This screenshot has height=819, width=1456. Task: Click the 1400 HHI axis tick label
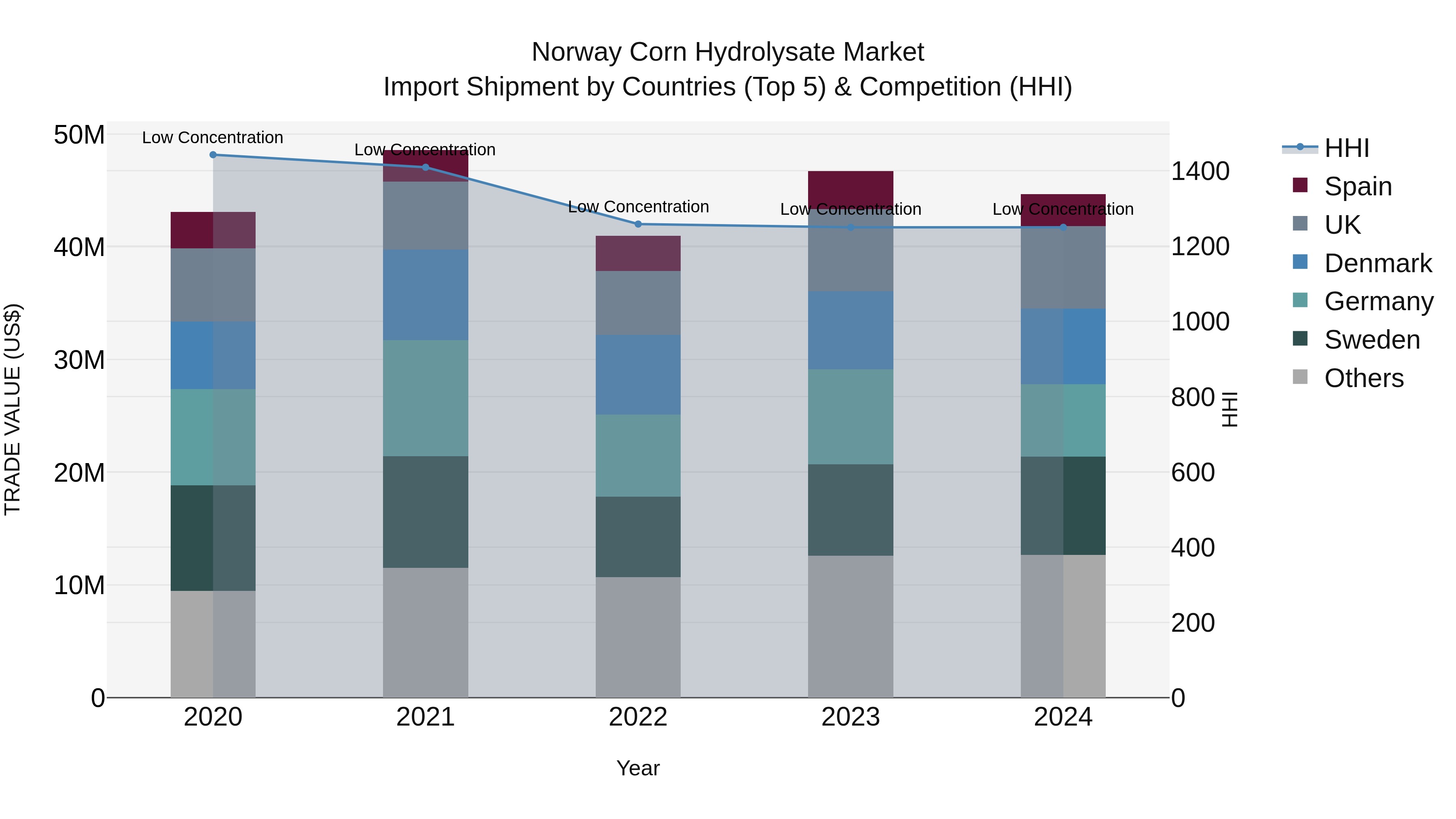point(1200,171)
